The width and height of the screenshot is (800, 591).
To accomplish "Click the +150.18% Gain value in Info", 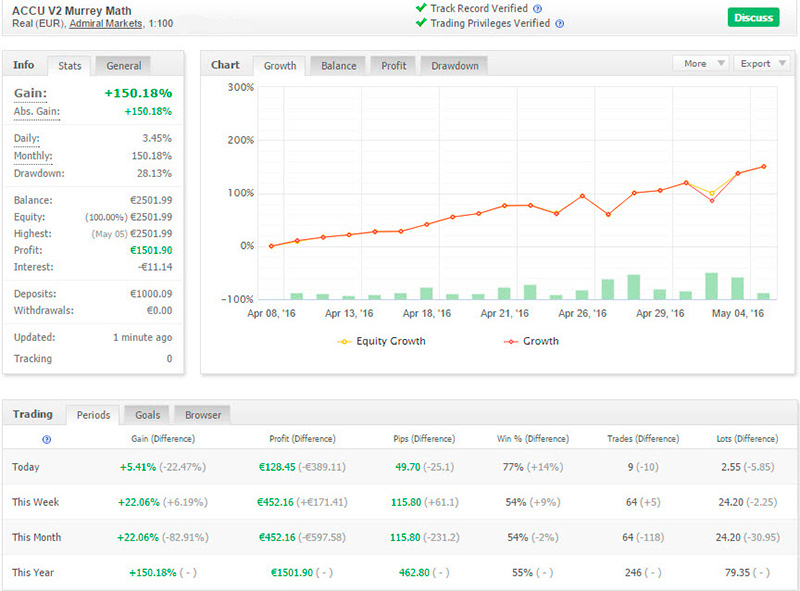I will tap(138, 93).
